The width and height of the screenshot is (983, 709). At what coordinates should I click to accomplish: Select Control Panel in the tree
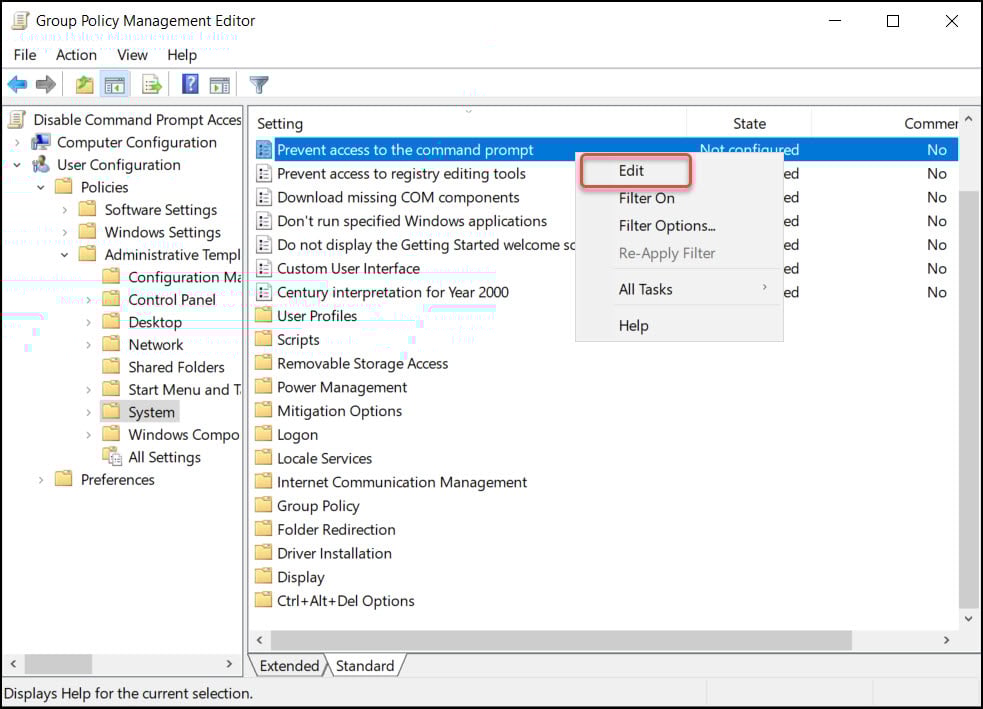[x=172, y=300]
